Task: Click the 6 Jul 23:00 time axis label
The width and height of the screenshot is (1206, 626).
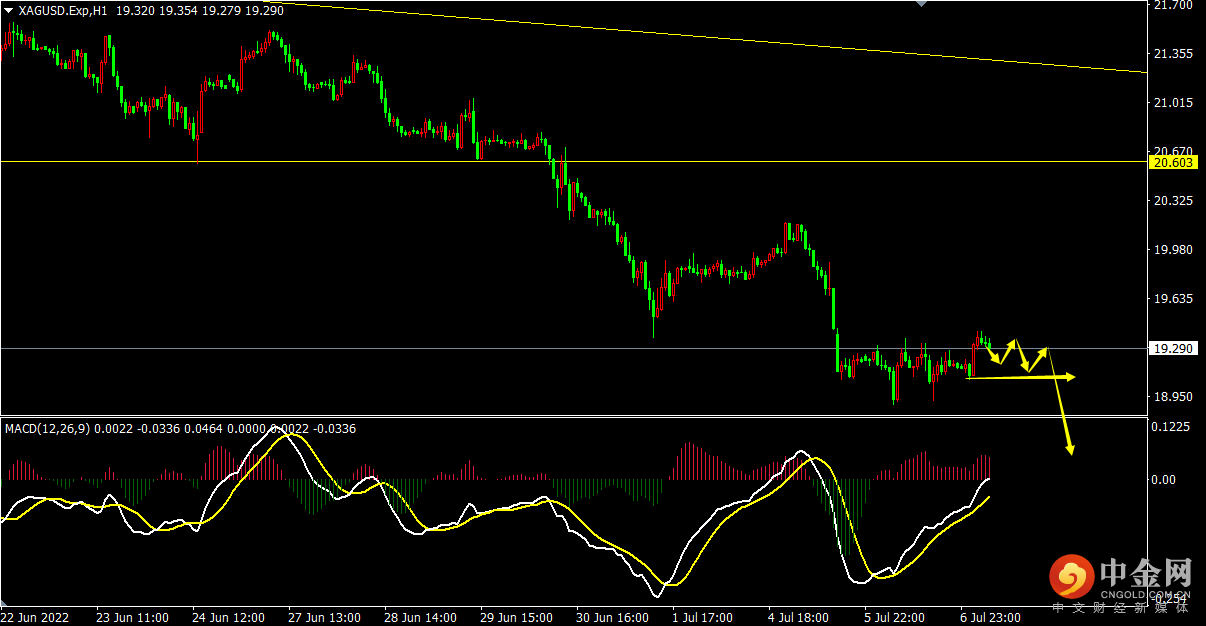Action: click(x=993, y=617)
